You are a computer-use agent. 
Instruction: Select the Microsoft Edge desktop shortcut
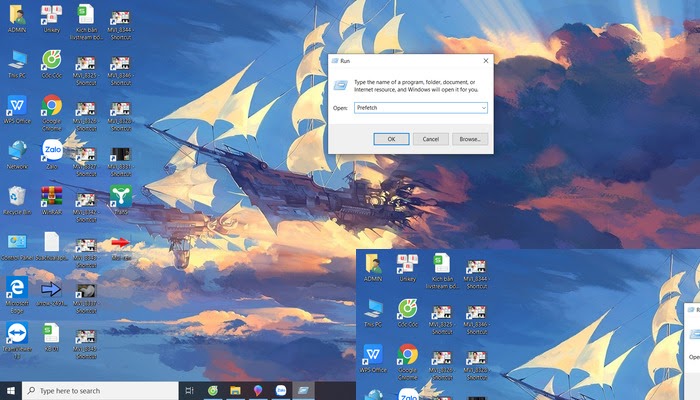click(17, 295)
